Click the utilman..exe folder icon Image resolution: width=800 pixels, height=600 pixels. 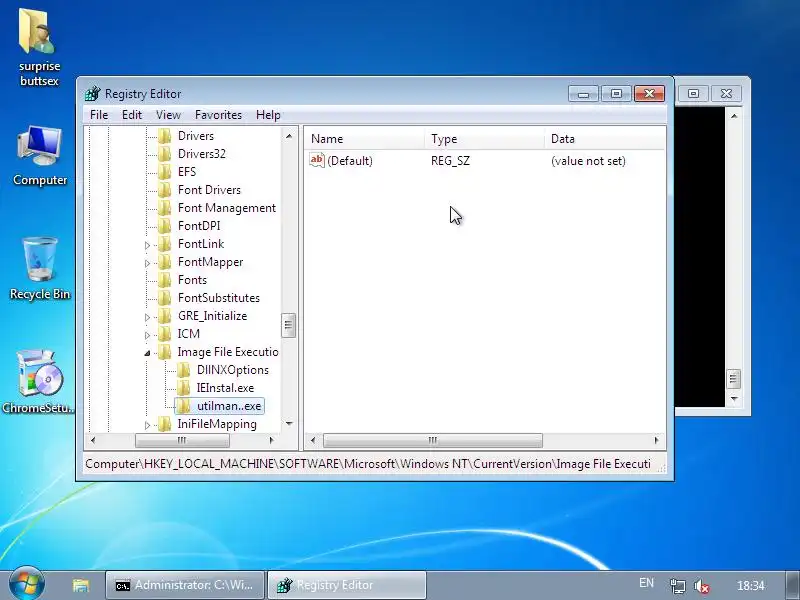point(184,406)
